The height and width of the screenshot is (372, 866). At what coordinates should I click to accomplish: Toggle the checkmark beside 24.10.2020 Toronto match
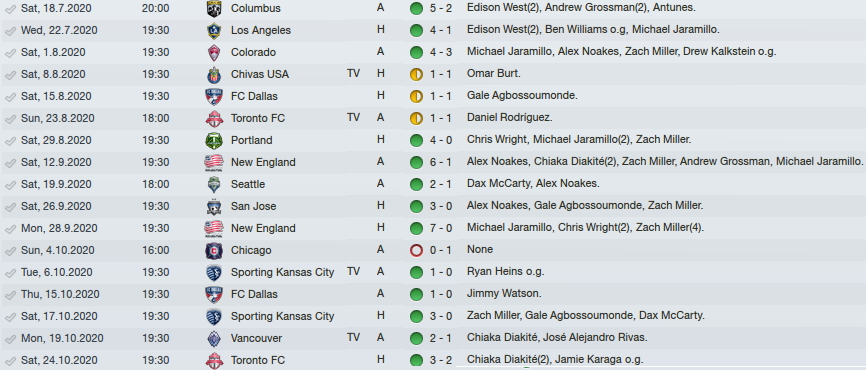pos(10,361)
